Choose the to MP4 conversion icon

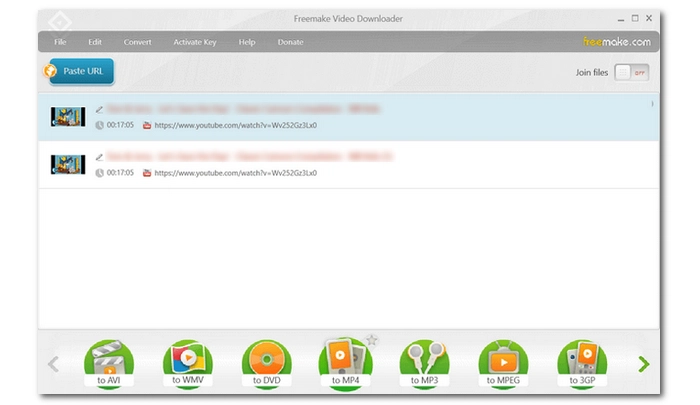click(x=346, y=364)
